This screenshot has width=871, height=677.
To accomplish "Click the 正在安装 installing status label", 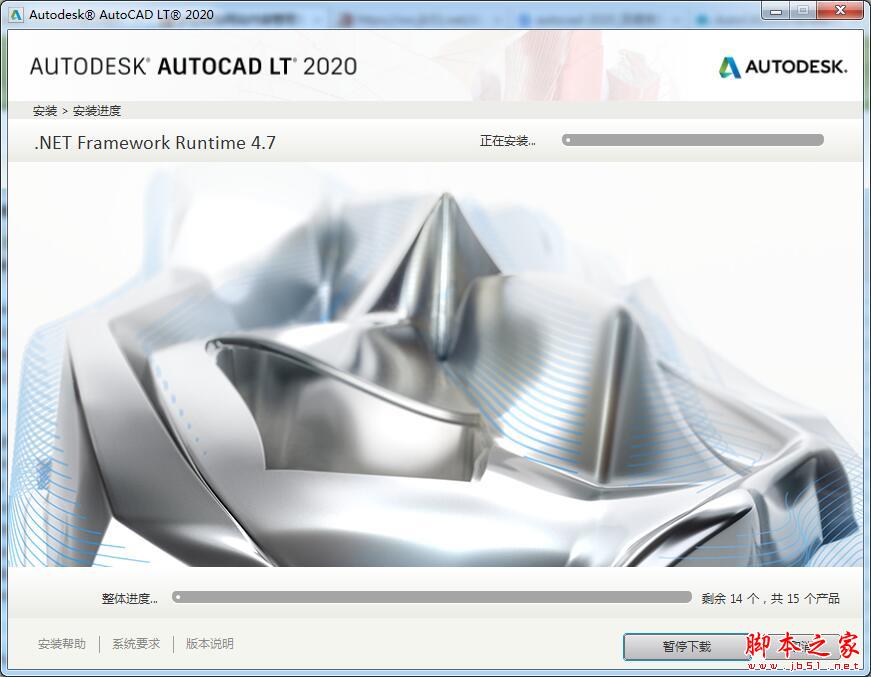I will coord(508,141).
